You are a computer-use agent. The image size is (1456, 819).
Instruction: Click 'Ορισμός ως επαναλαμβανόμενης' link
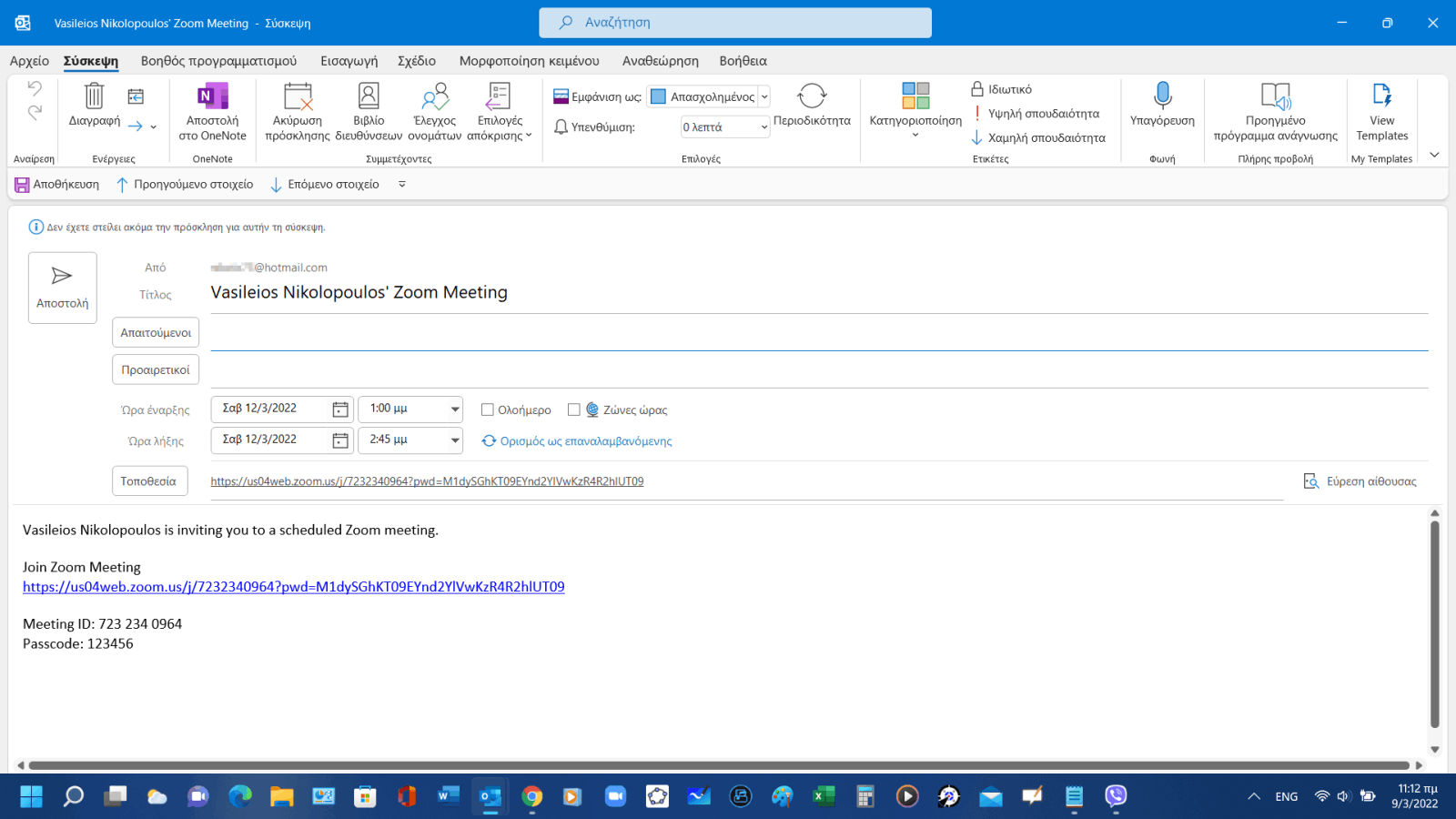click(585, 441)
